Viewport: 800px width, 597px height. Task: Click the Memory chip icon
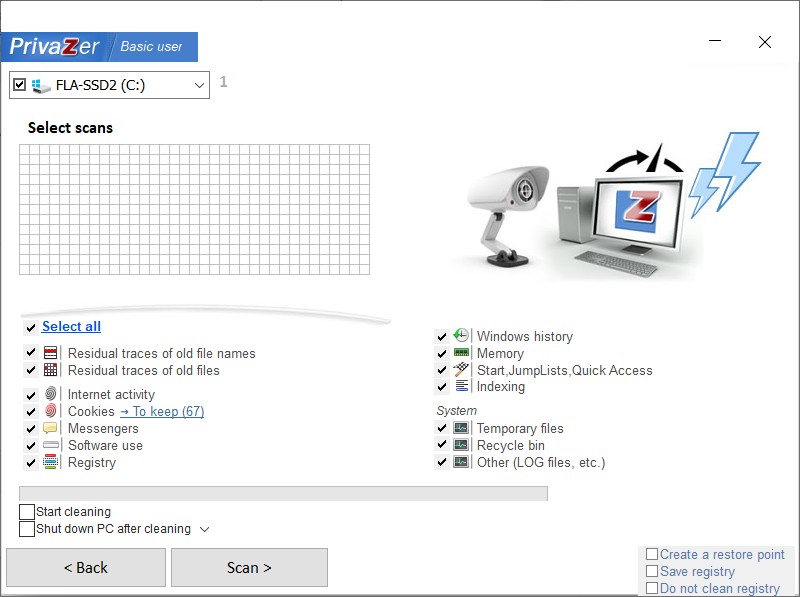(x=461, y=352)
